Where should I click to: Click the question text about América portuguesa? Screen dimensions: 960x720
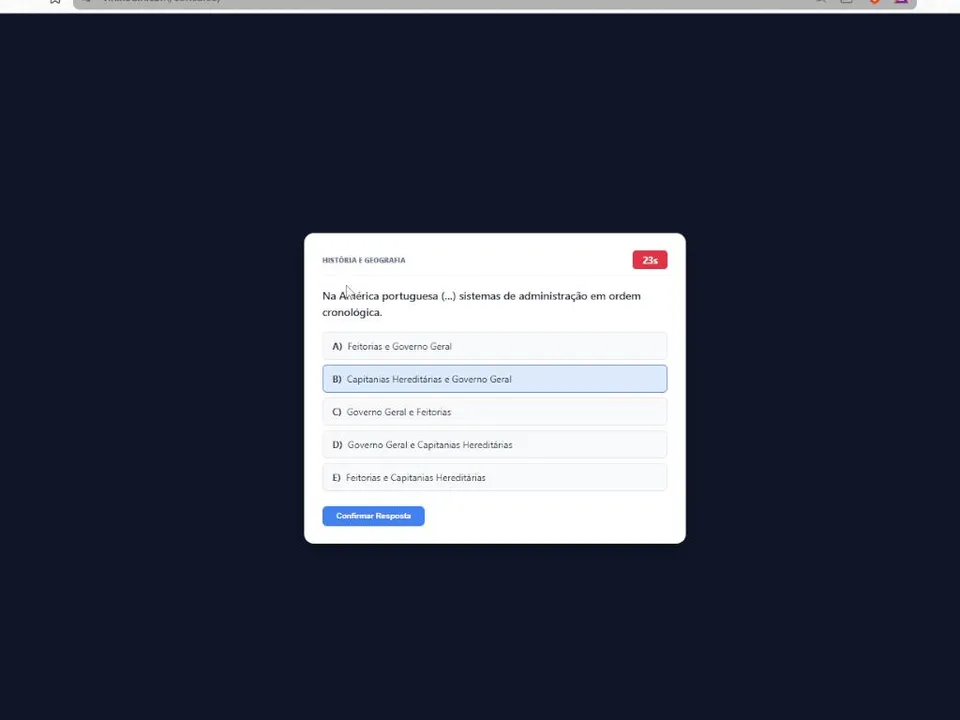[481, 304]
